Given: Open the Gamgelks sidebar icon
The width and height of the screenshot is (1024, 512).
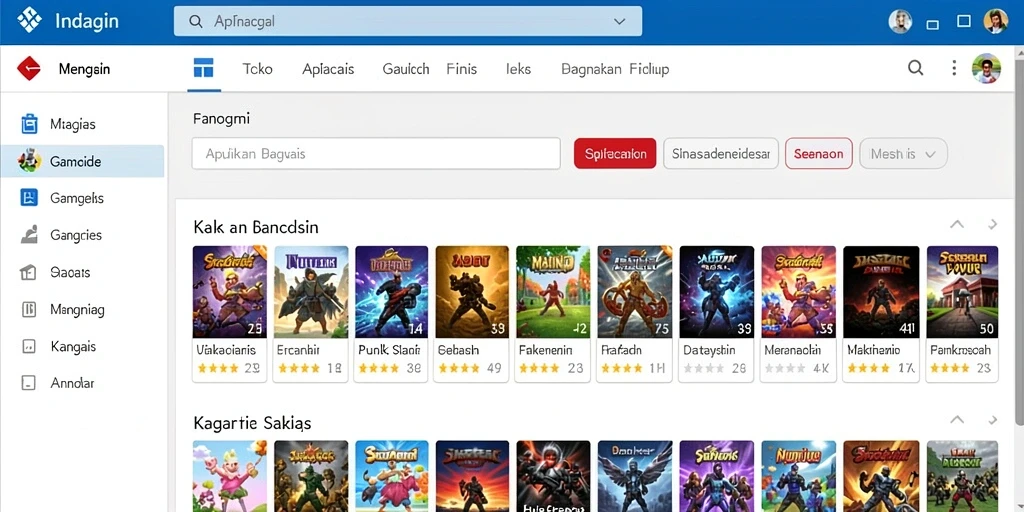Looking at the screenshot, I should click(x=29, y=197).
